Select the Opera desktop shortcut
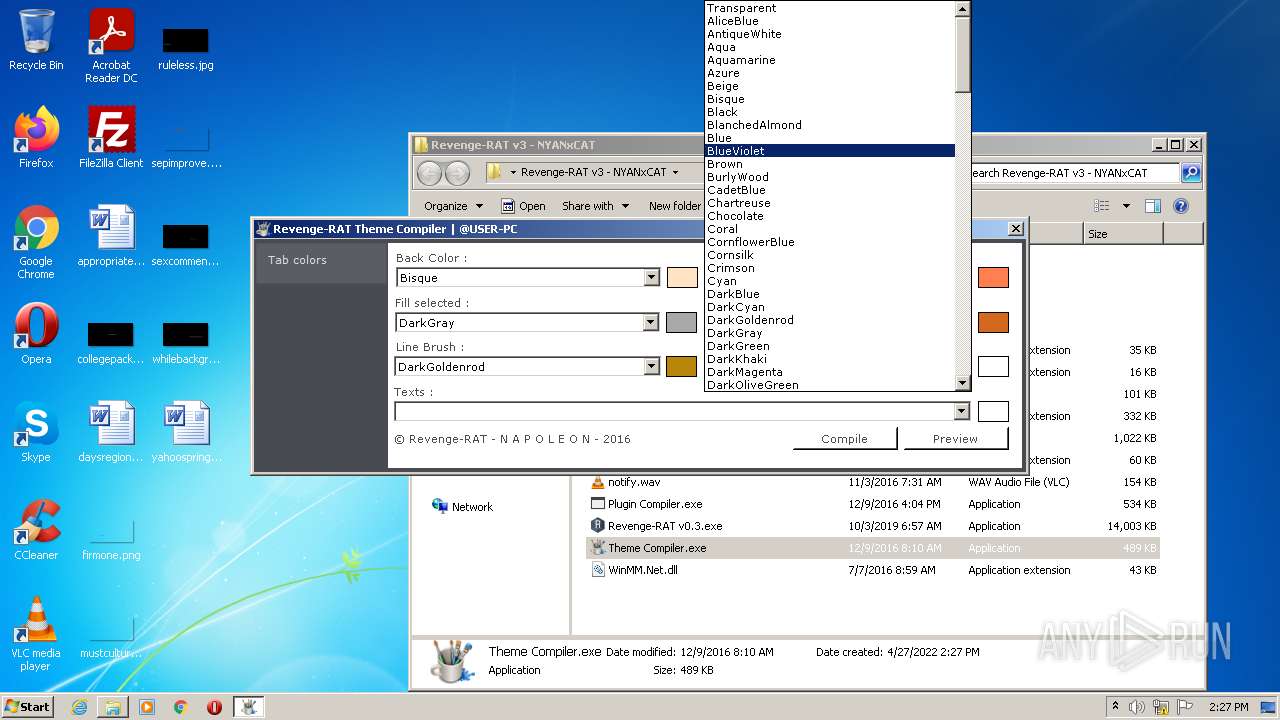Image resolution: width=1280 pixels, height=720 pixels. click(36, 334)
